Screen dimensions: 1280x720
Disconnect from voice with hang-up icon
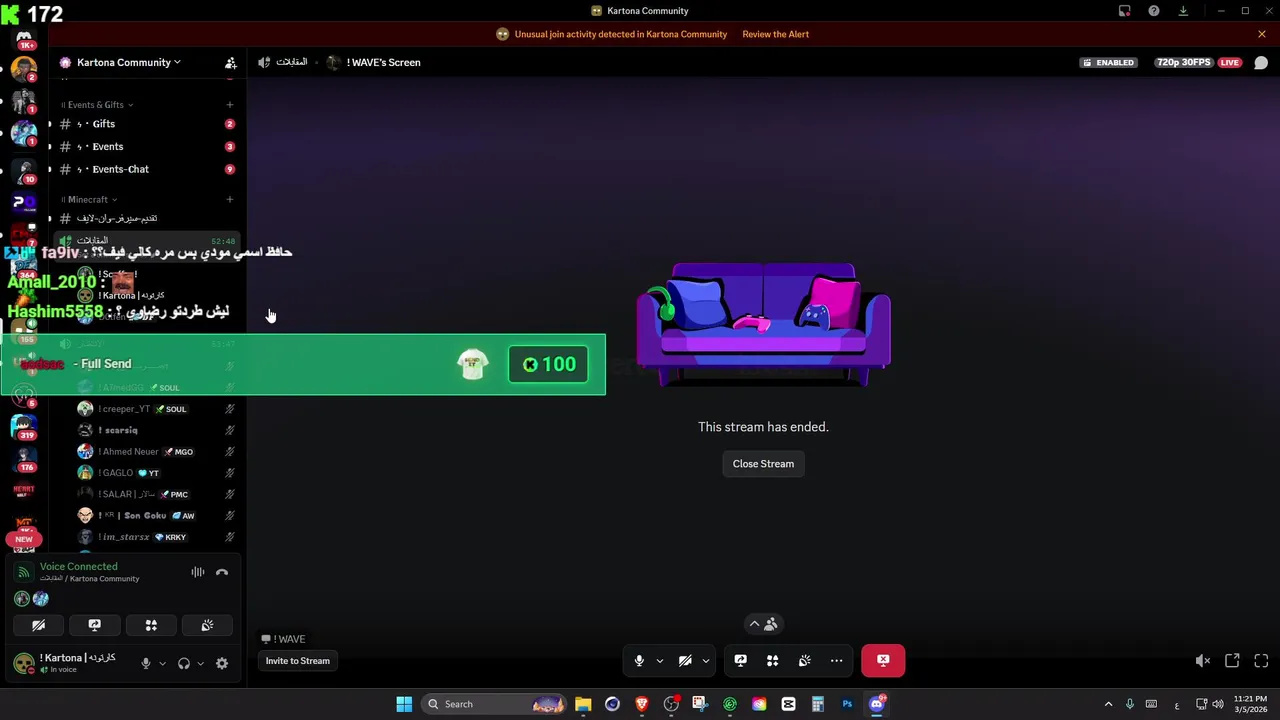click(222, 572)
